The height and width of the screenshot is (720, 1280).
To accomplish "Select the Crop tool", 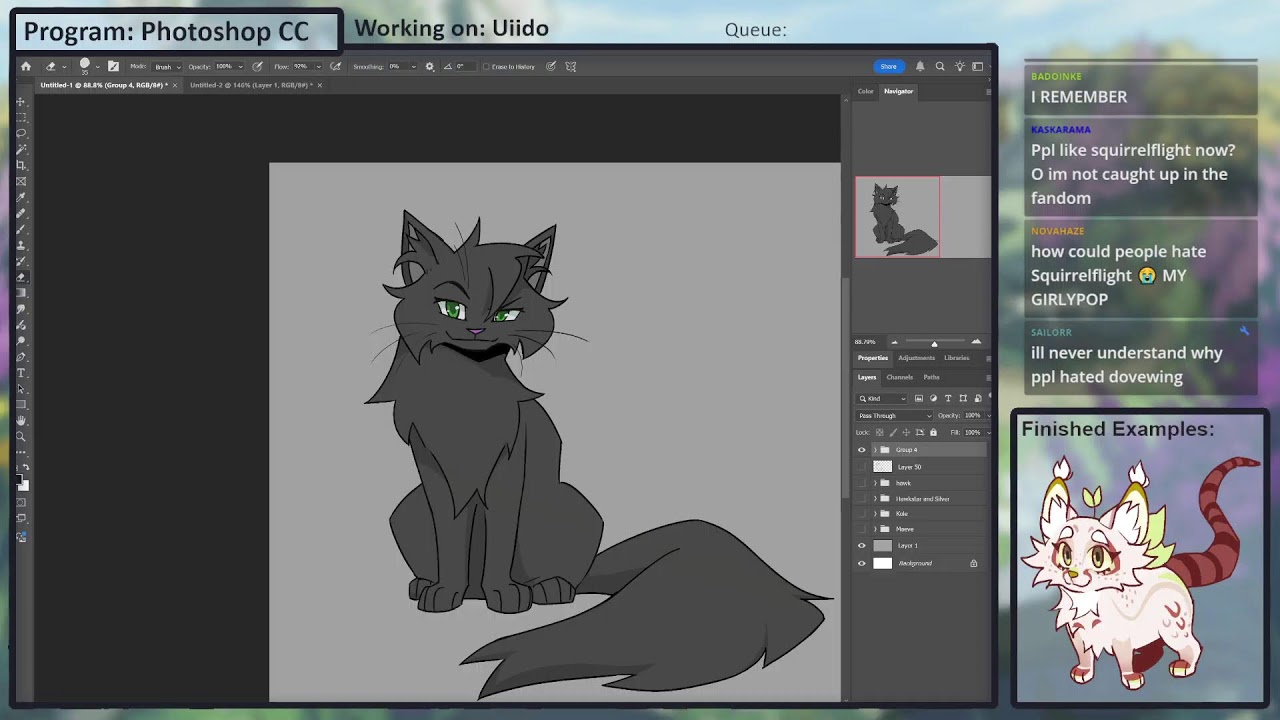I will (20, 165).
